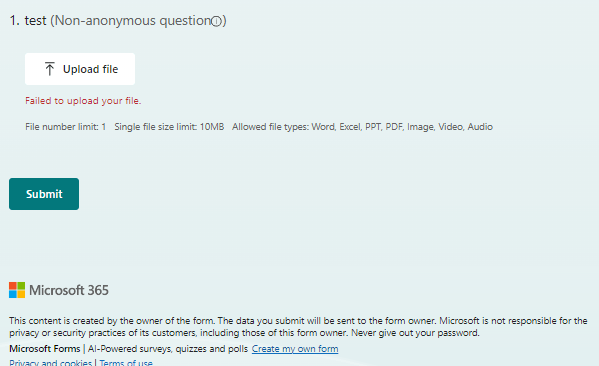Click the upload arrow icon
This screenshot has height=366, width=599.
pyautogui.click(x=49, y=69)
